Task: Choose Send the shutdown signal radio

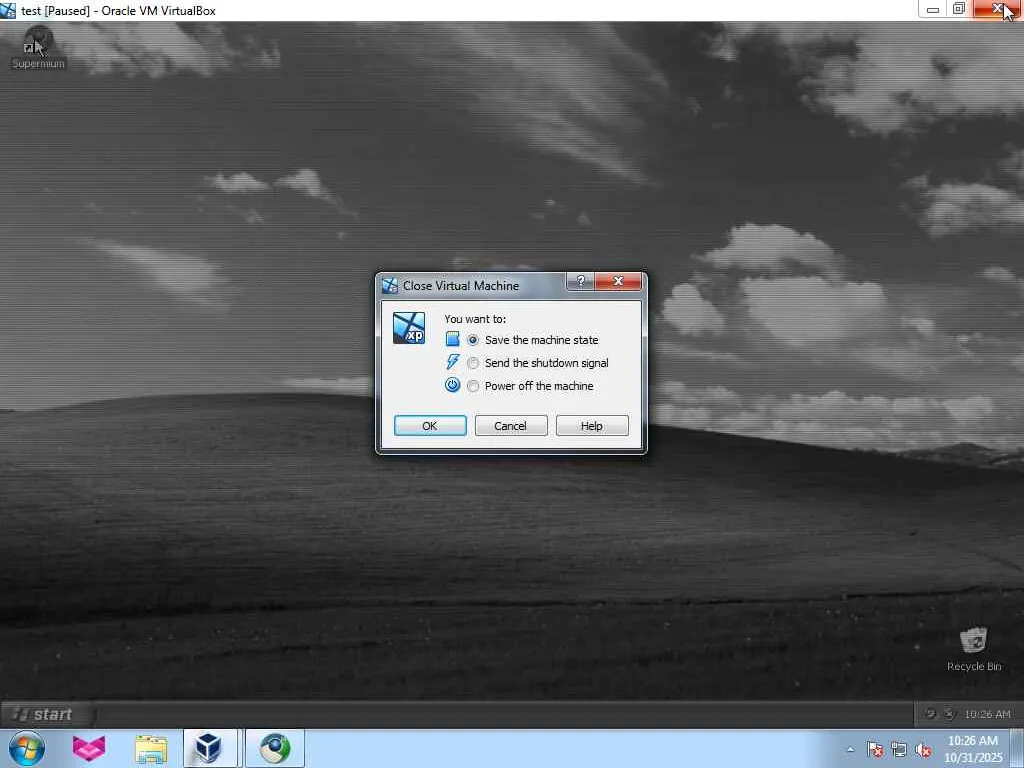Action: pyautogui.click(x=473, y=363)
